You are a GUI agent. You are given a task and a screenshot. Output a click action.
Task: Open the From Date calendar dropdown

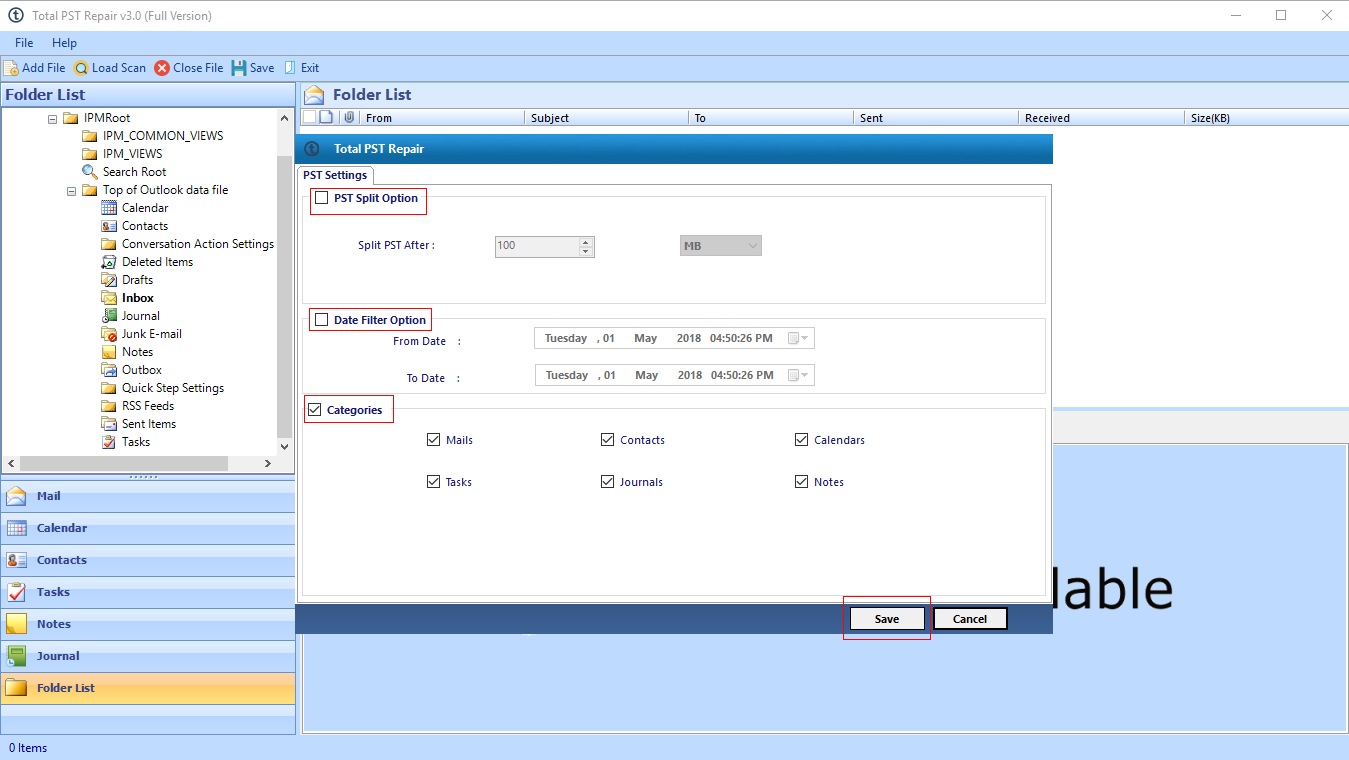[x=798, y=339]
